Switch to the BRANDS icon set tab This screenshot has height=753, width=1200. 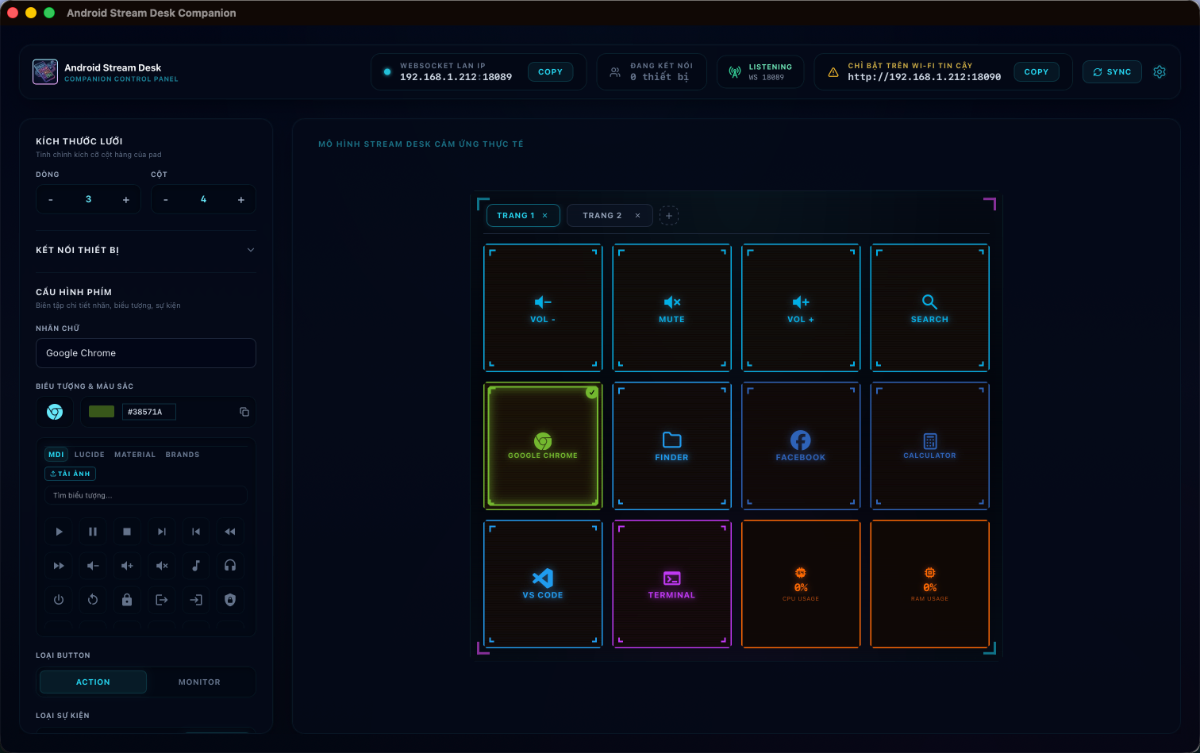coord(182,454)
